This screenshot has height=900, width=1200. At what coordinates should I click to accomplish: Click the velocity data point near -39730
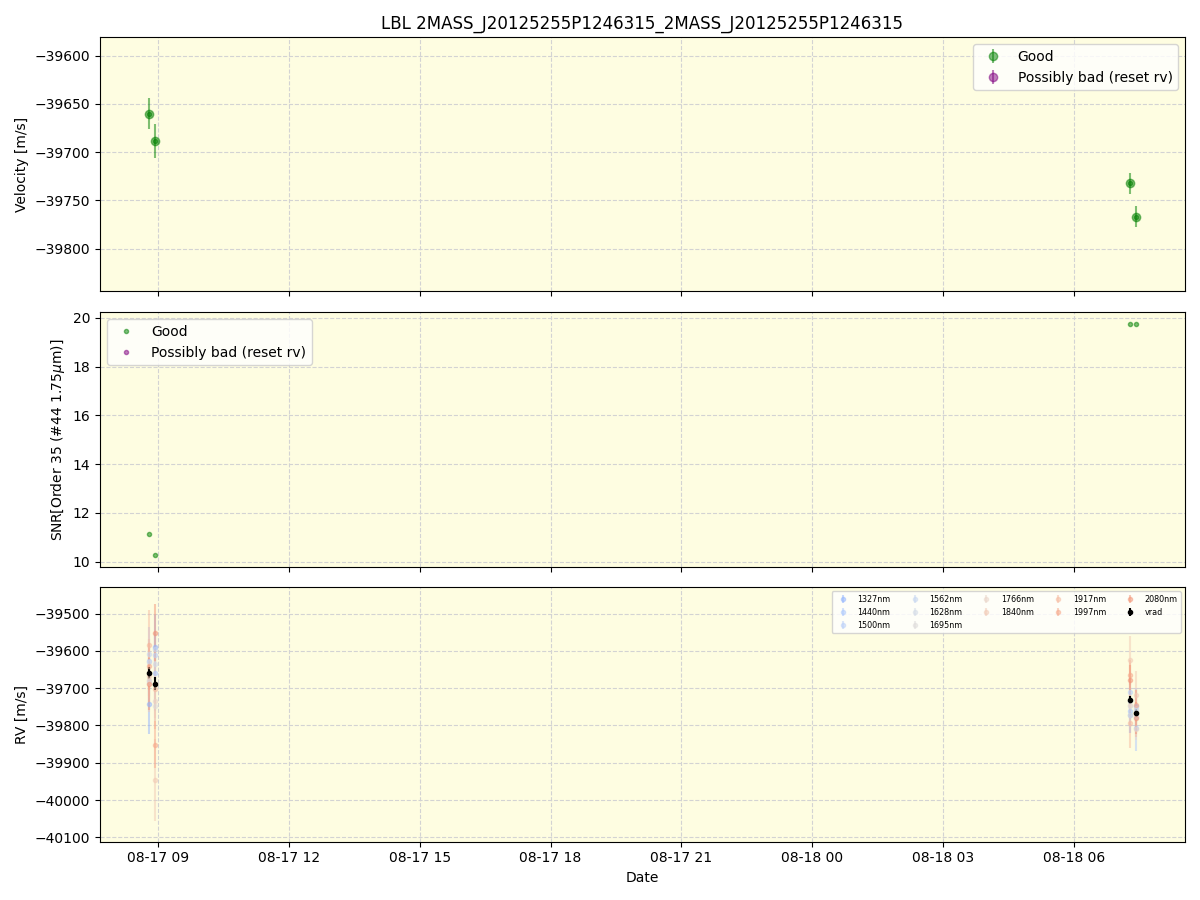(x=1130, y=183)
